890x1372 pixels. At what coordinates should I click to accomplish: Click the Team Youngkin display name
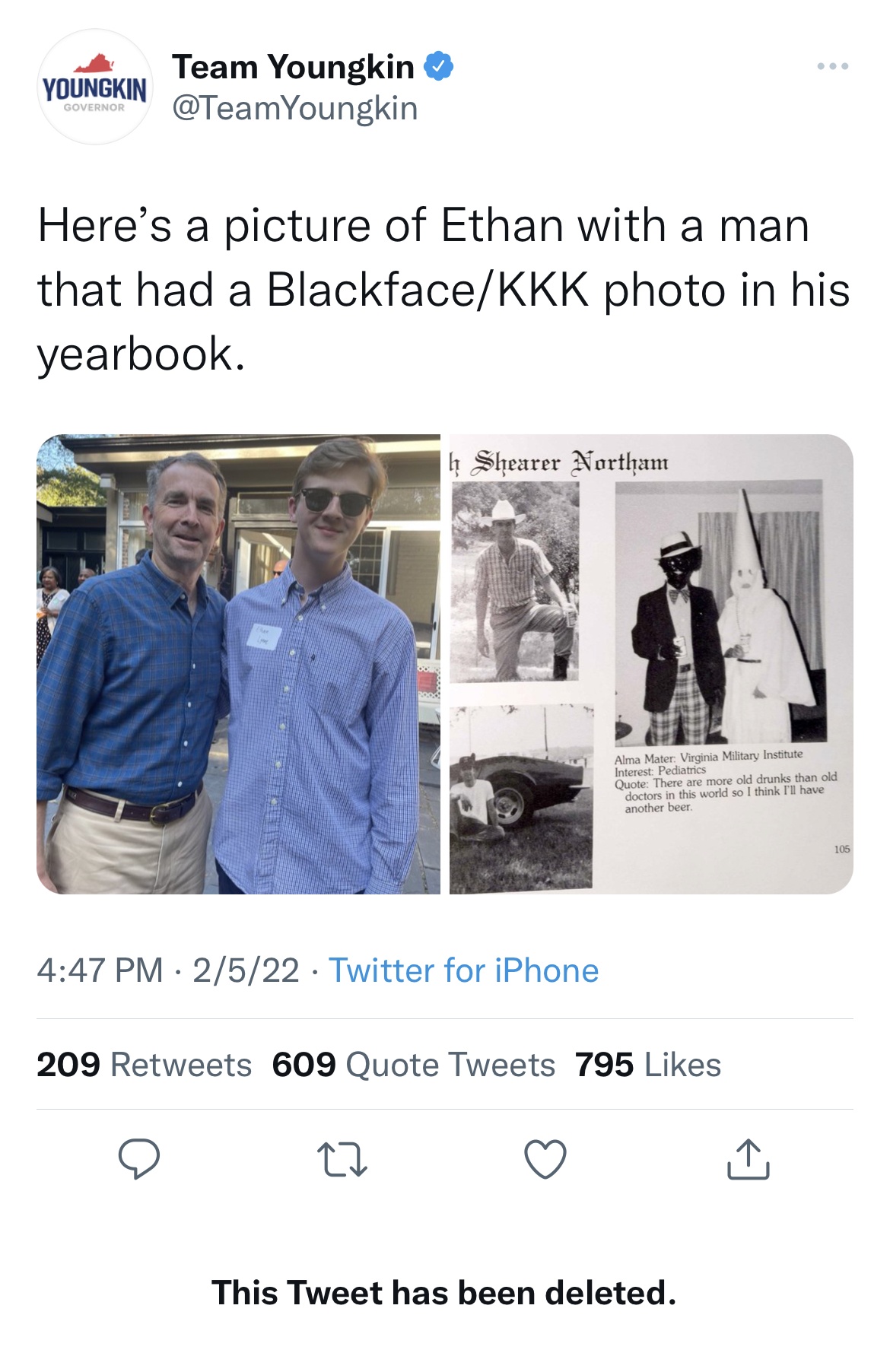tap(293, 67)
